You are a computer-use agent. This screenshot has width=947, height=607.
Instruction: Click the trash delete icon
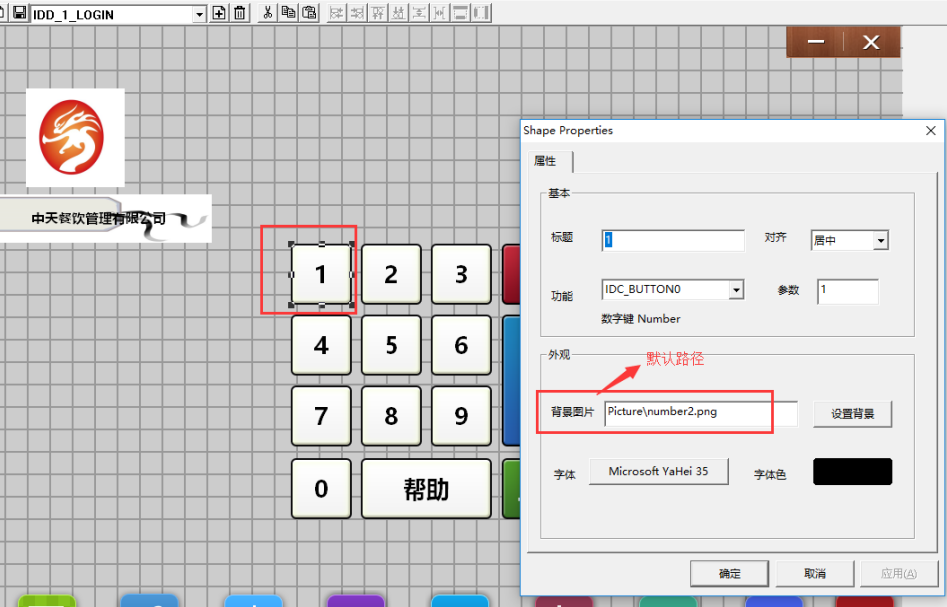click(x=240, y=13)
